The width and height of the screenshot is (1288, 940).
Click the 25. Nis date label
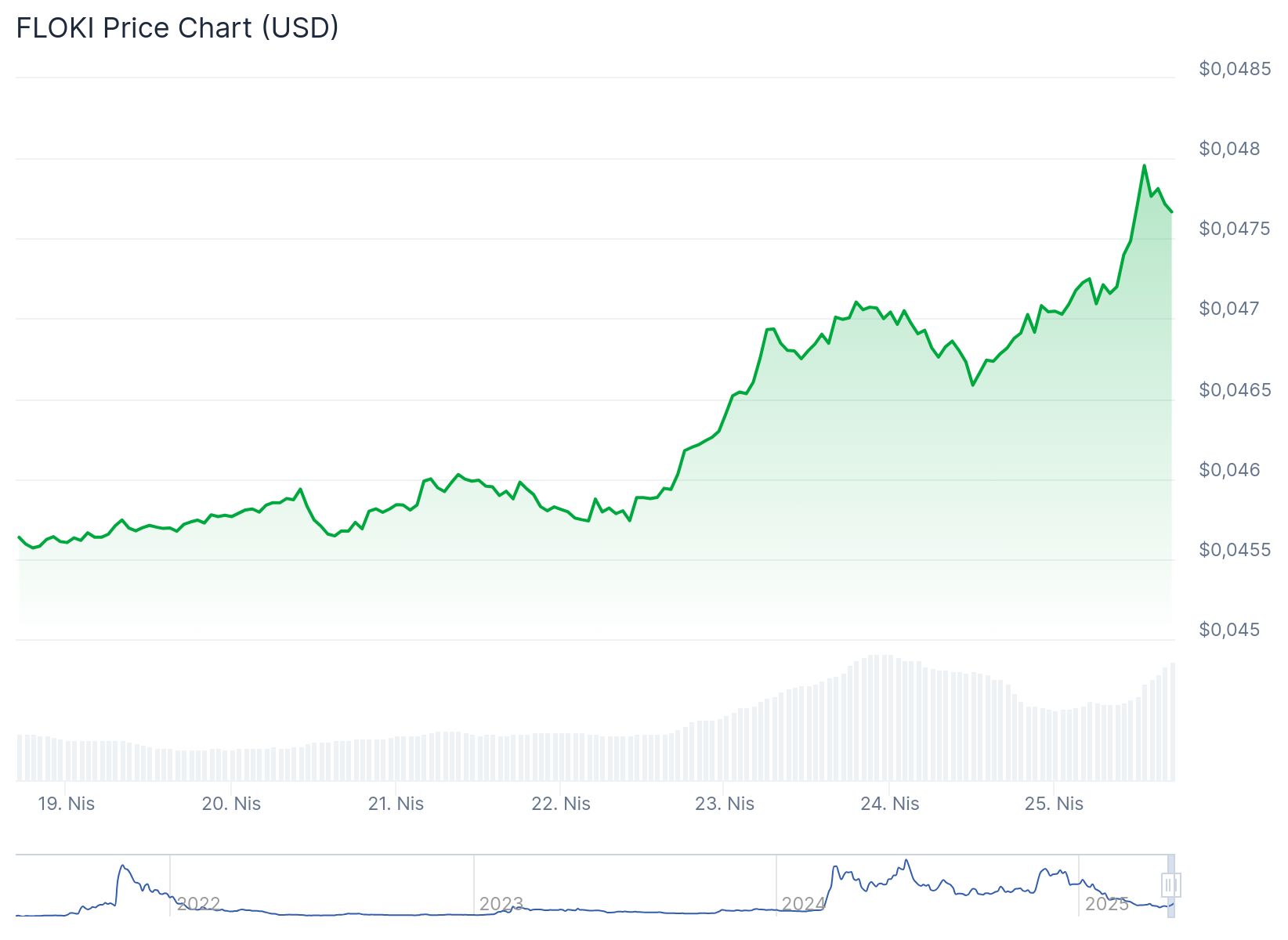point(1055,804)
